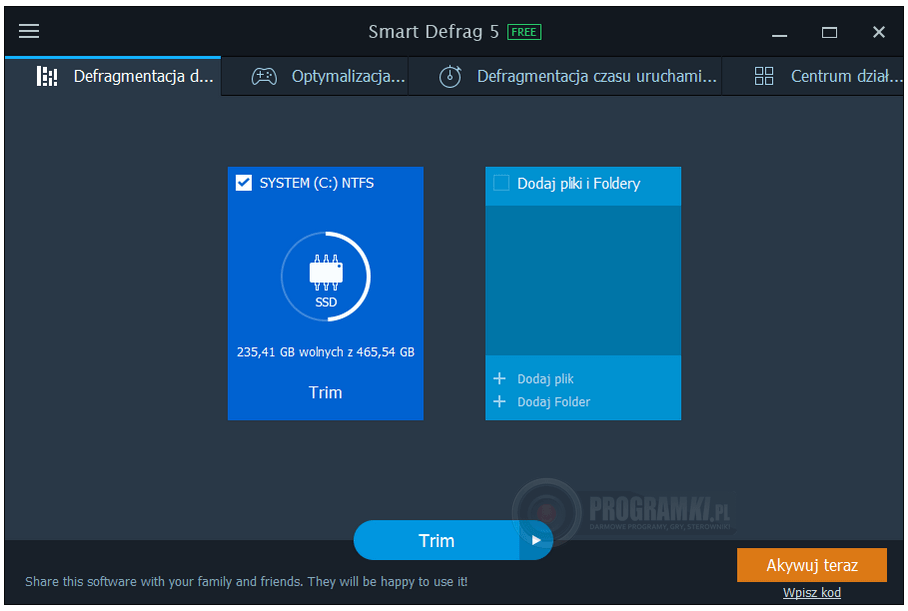Screen dimensions: 908x611
Task: Open the Centrum dział... tab
Action: [x=813, y=76]
